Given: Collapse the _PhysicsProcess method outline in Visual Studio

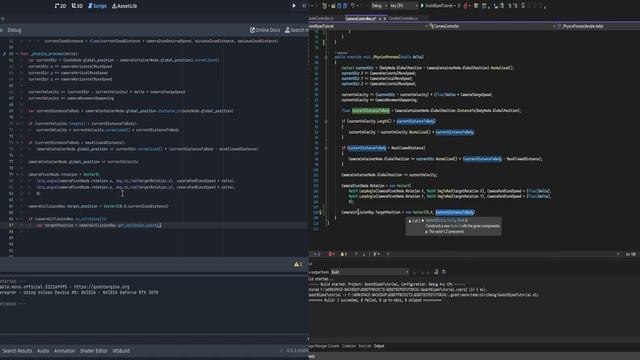Looking at the screenshot, I should pyautogui.click(x=326, y=57).
